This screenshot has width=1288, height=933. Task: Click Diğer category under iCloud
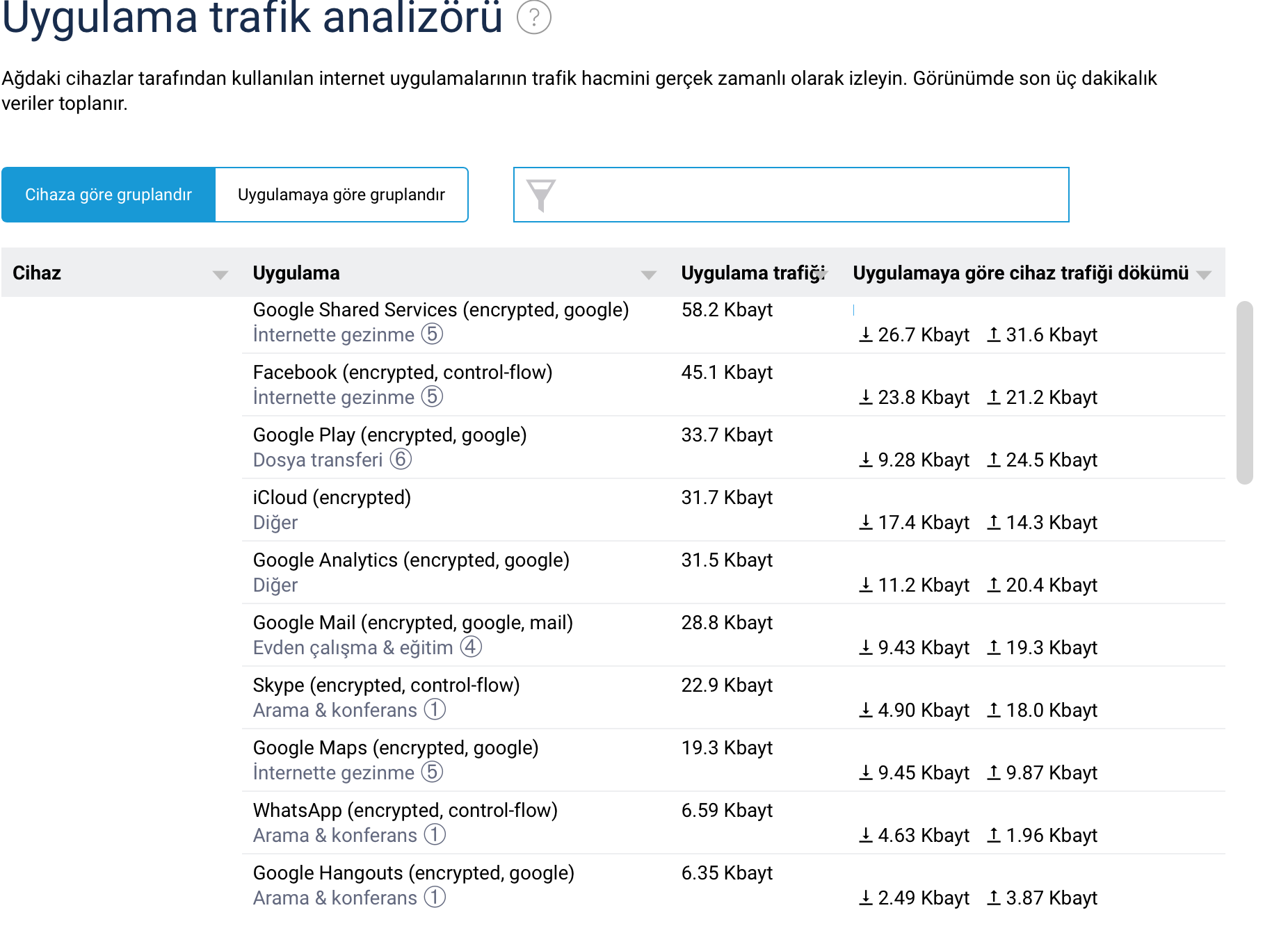pyautogui.click(x=275, y=522)
